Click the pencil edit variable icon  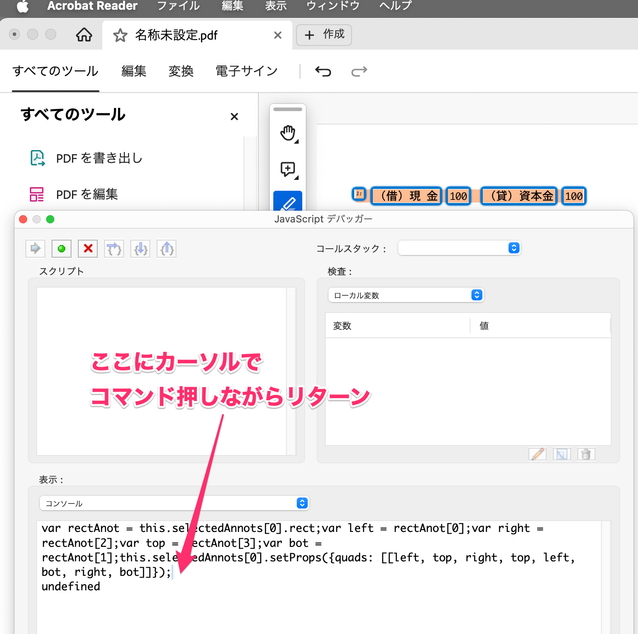click(537, 454)
